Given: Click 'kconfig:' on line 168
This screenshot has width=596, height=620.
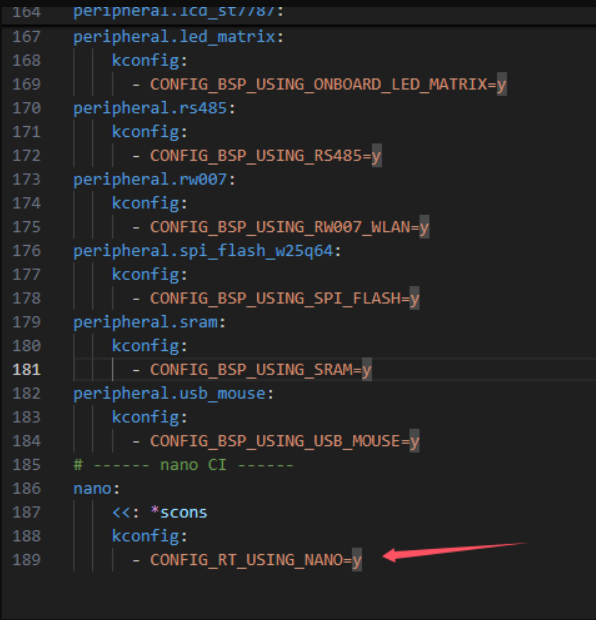Looking at the screenshot, I should click(149, 61).
